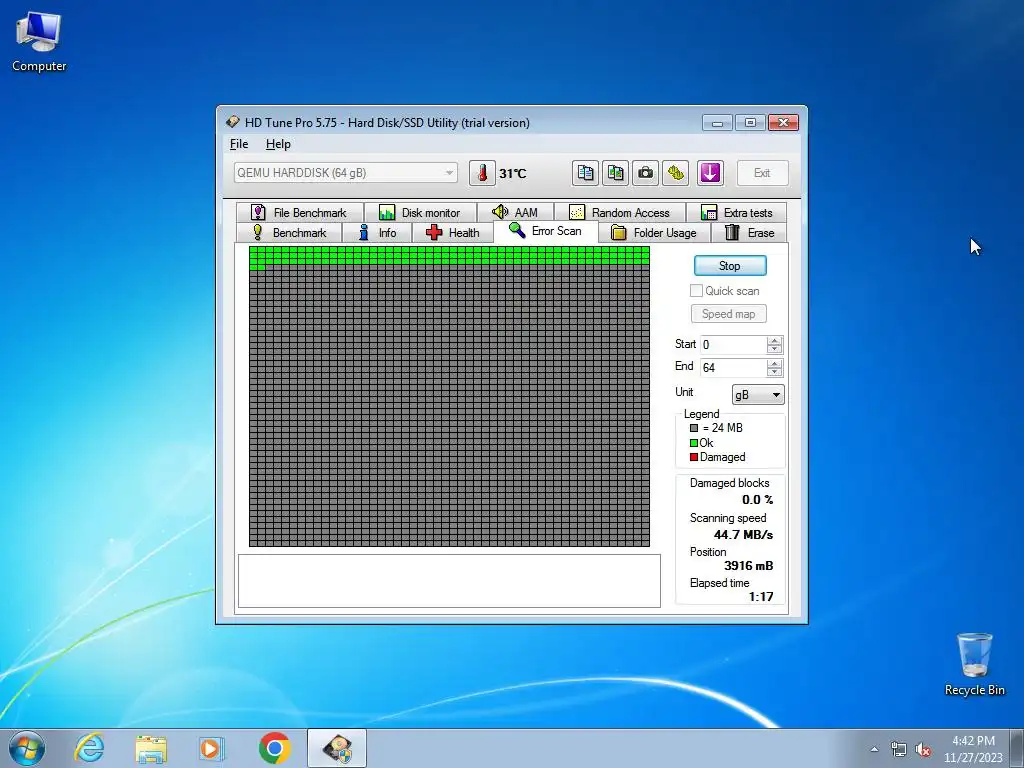Viewport: 1024px width, 768px height.
Task: Click the HD Tune title bar icon
Action: pyautogui.click(x=232, y=122)
